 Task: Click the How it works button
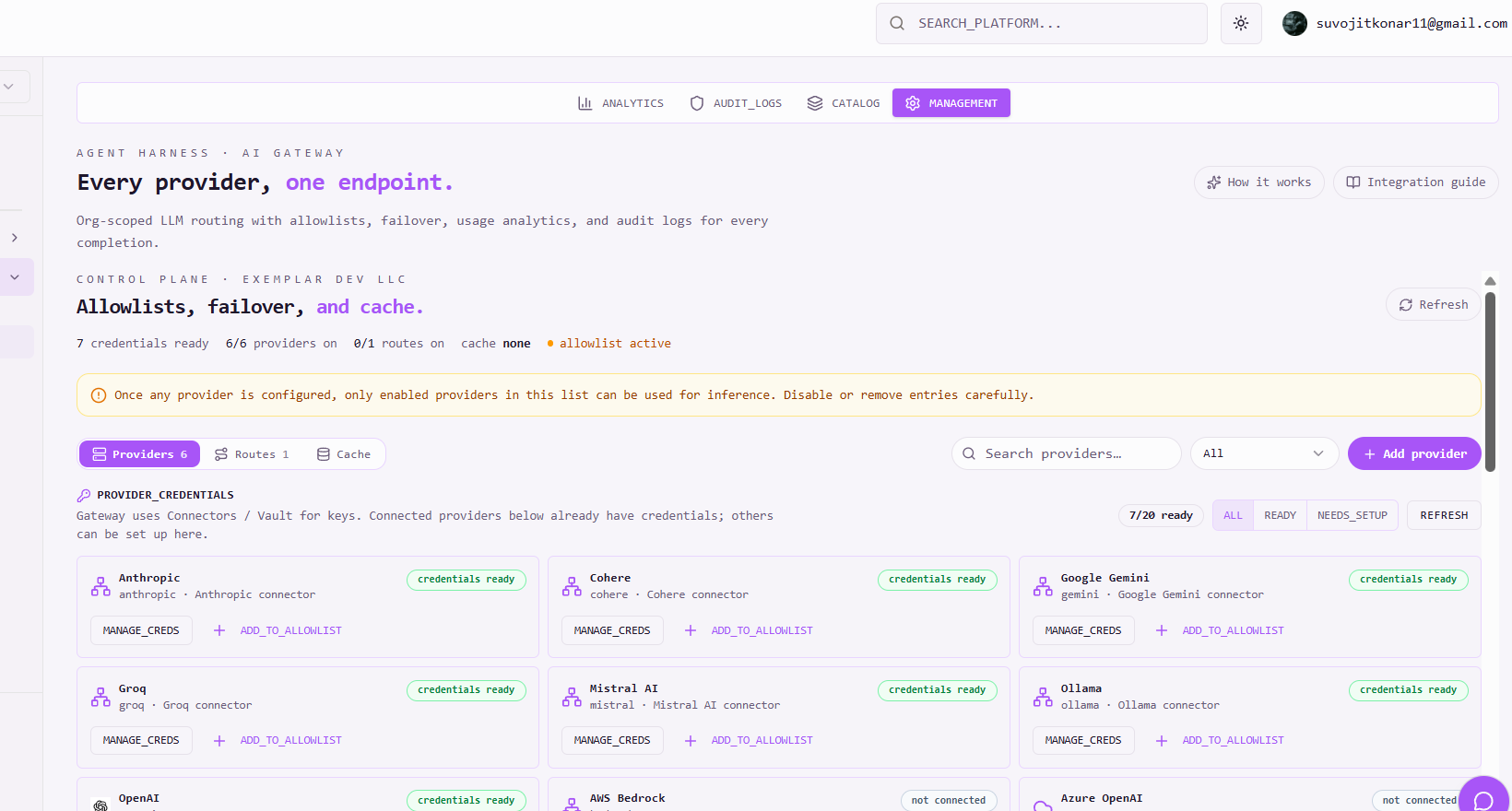1259,182
